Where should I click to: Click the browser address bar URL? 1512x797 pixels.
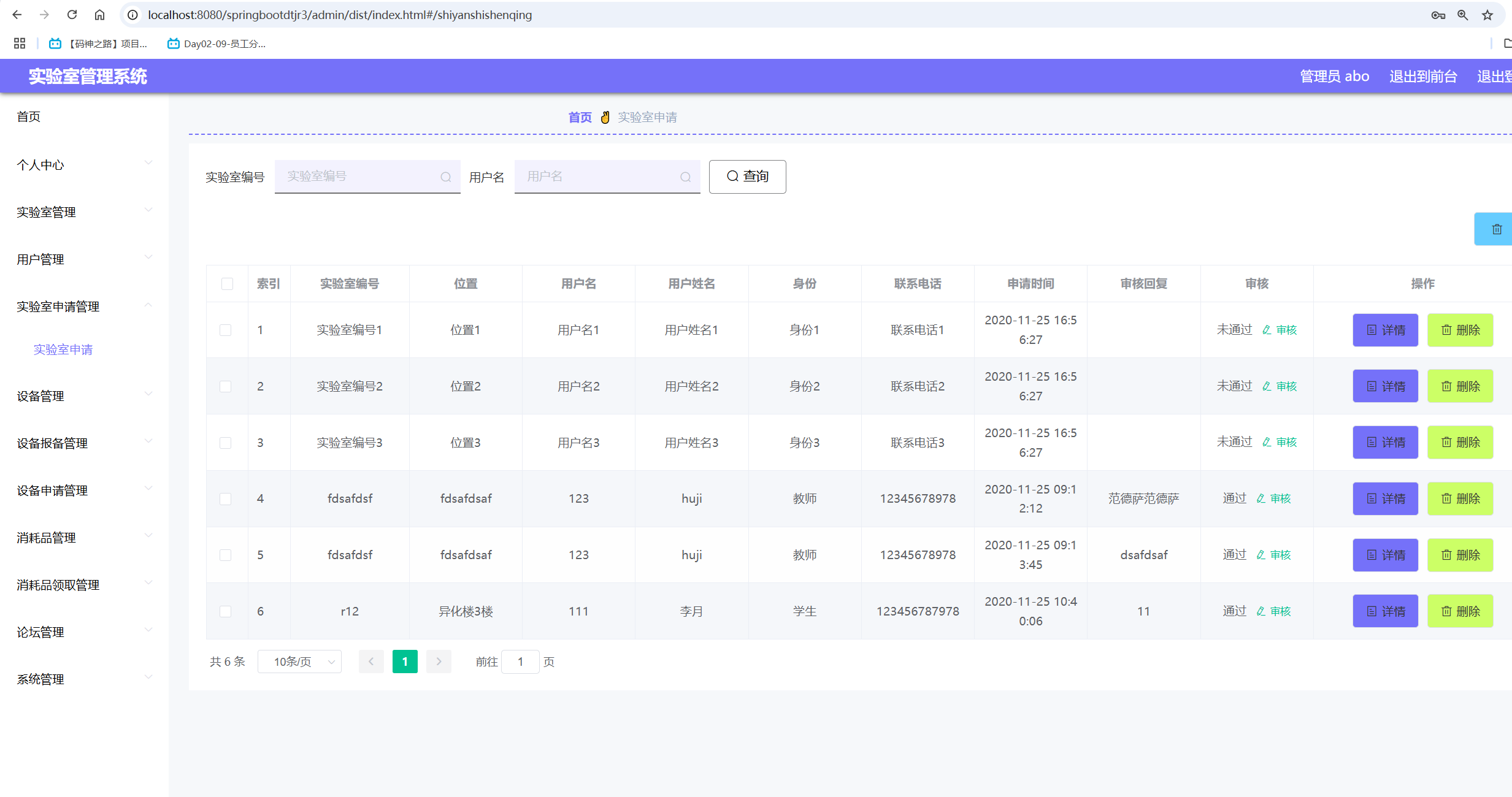tap(340, 15)
